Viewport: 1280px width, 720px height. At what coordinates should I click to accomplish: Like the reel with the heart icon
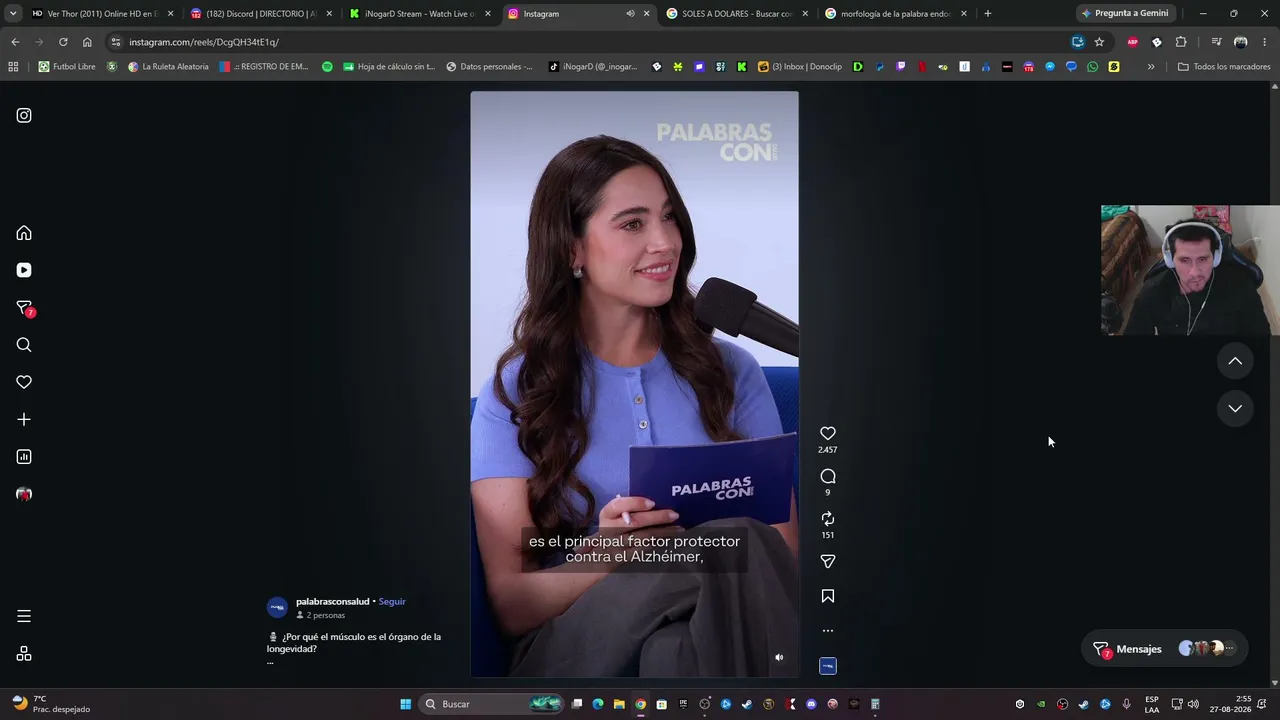(828, 434)
